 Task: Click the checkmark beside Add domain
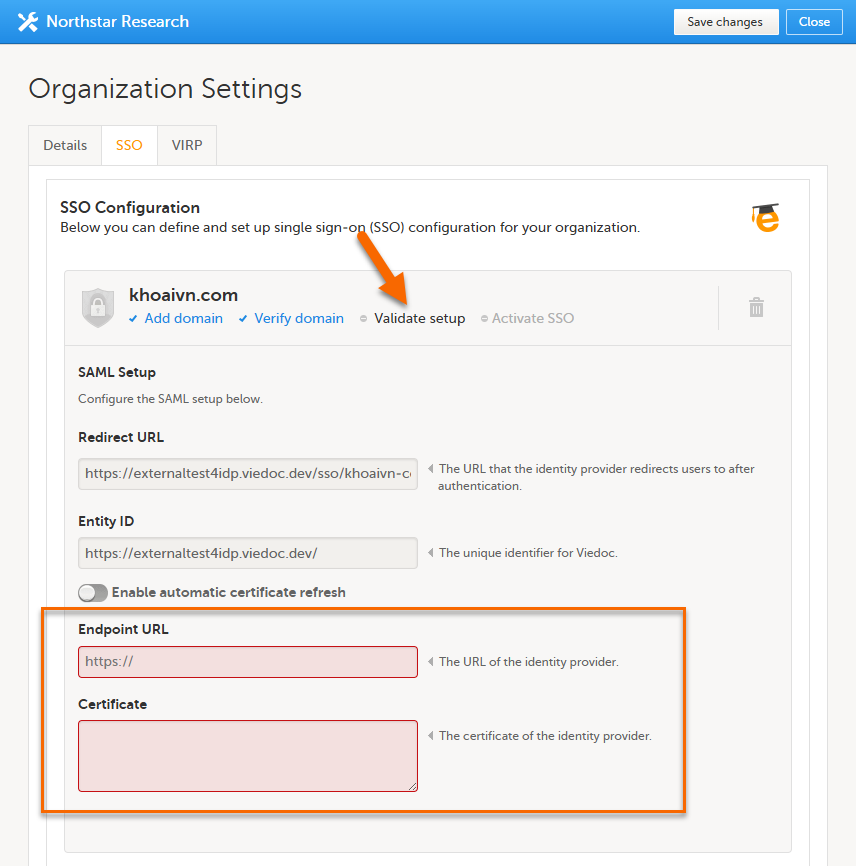(134, 319)
